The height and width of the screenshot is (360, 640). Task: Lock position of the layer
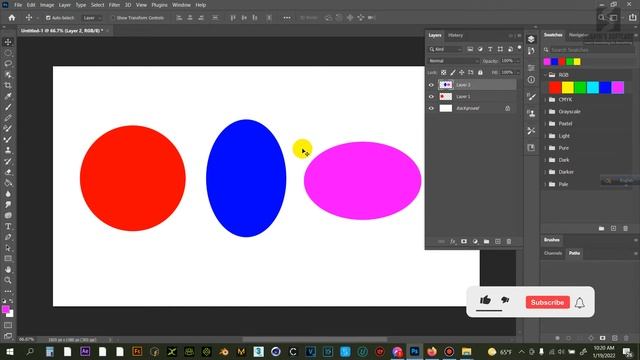[x=462, y=72]
